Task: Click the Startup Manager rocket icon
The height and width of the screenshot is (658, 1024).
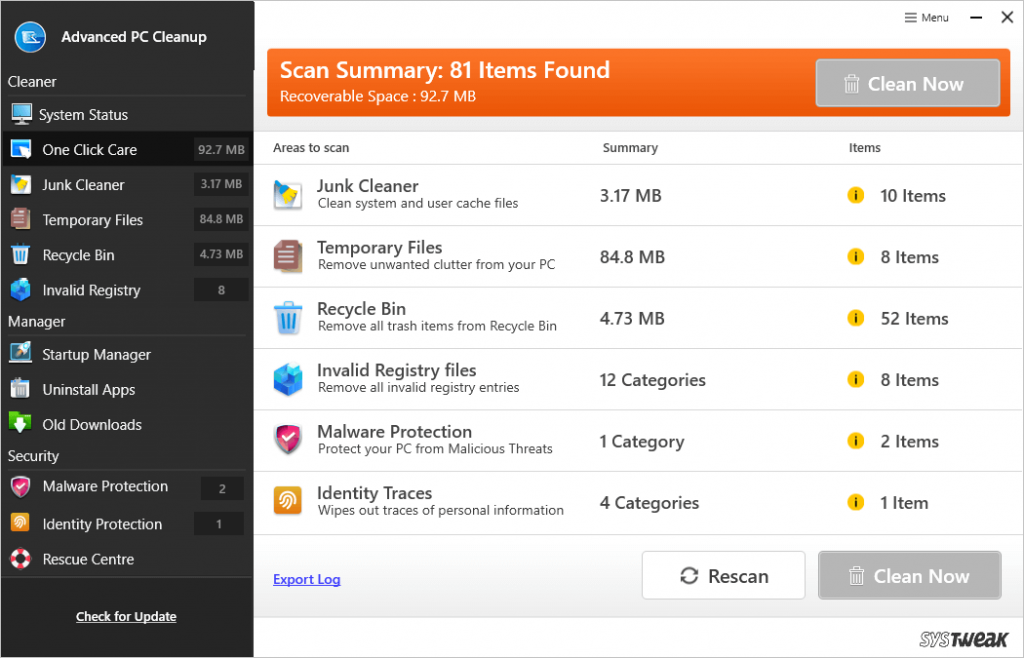Action: pyautogui.click(x=21, y=352)
